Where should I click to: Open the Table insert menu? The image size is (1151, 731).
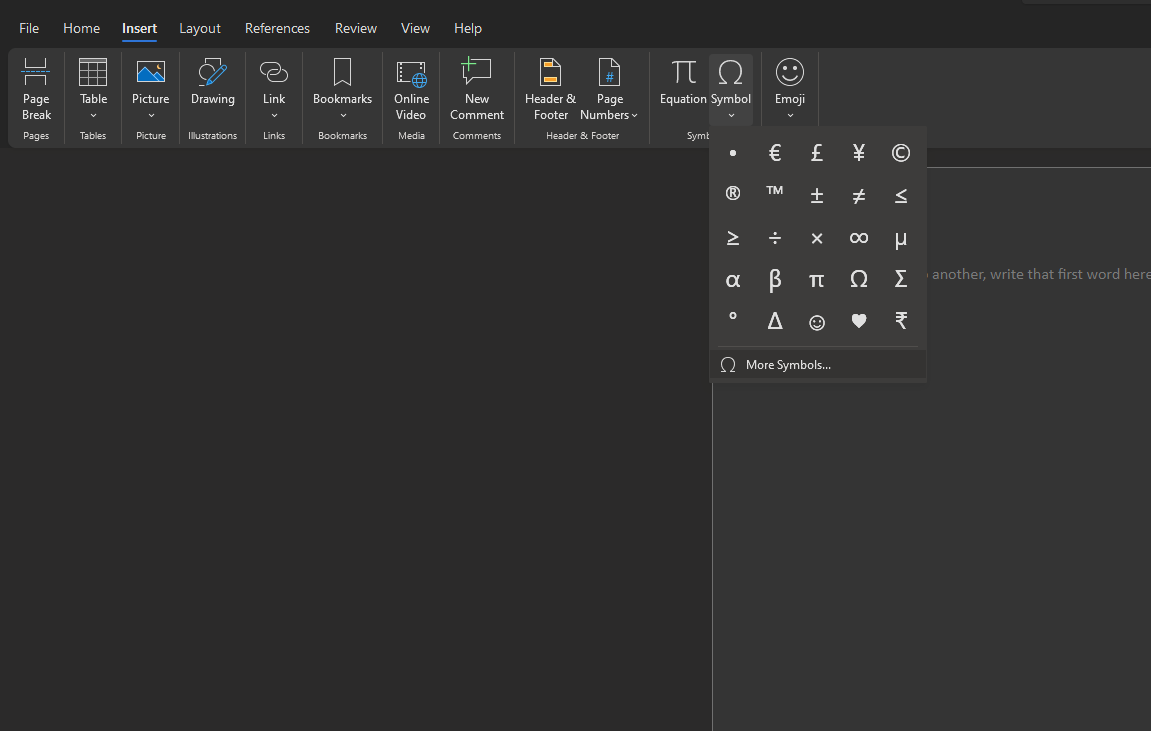pyautogui.click(x=93, y=89)
